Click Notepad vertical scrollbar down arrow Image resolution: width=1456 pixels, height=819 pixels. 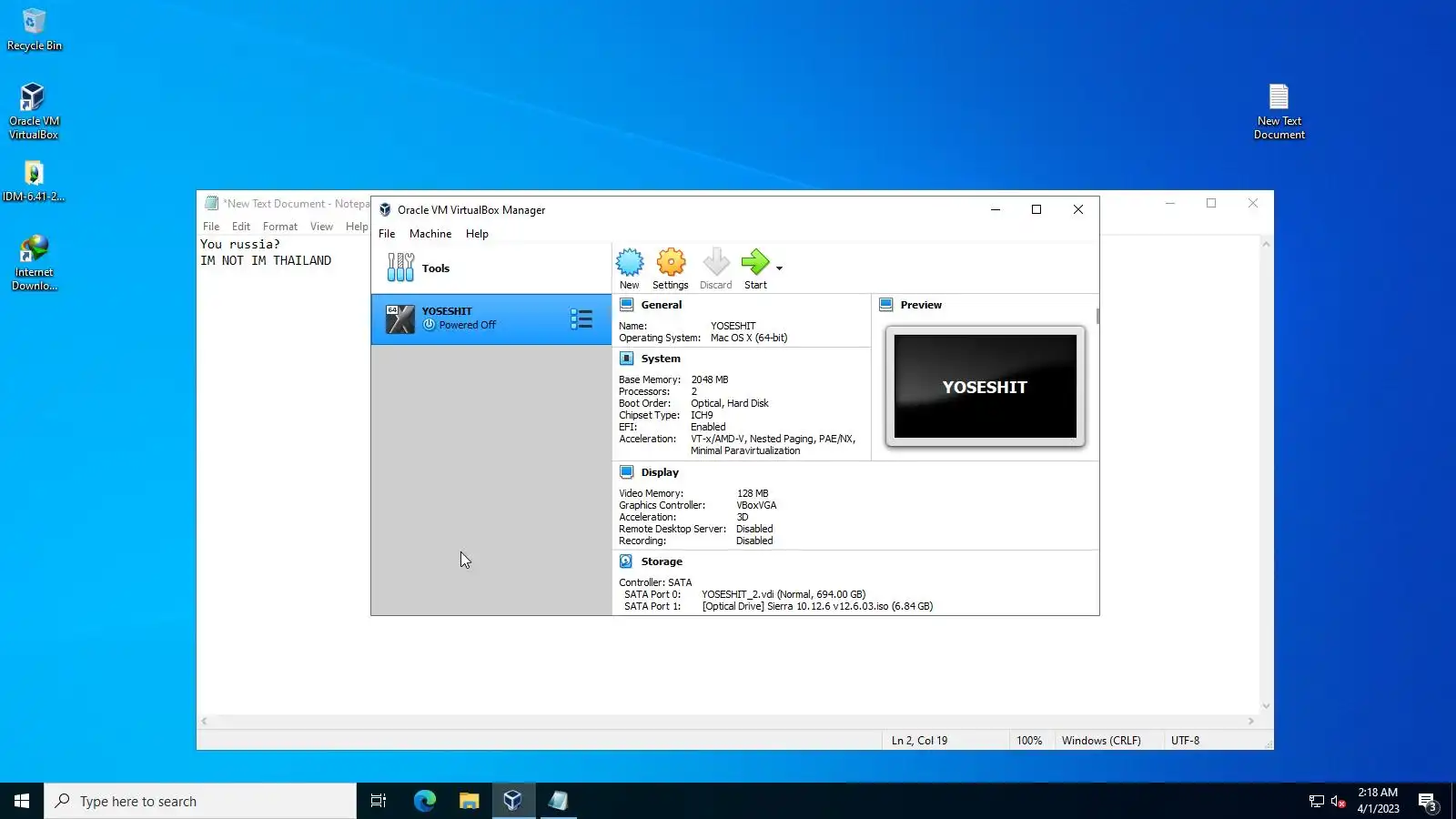pyautogui.click(x=1266, y=706)
